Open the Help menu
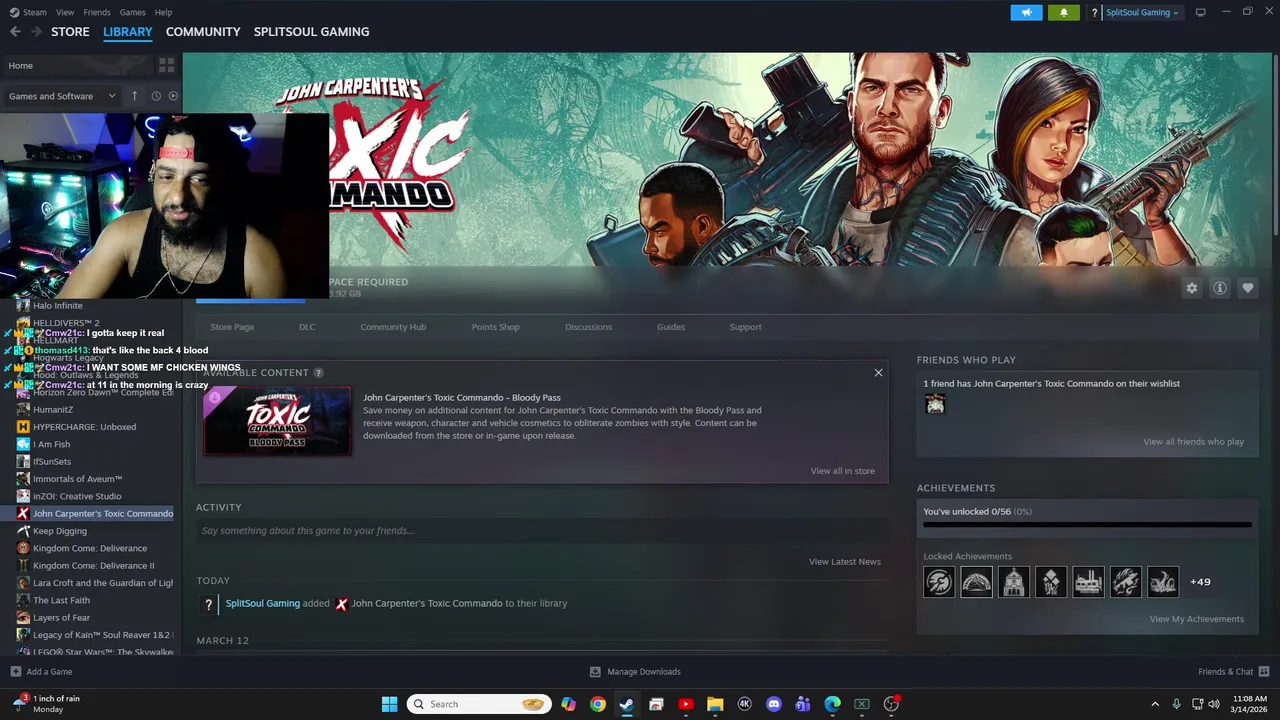1280x720 pixels. coord(163,12)
